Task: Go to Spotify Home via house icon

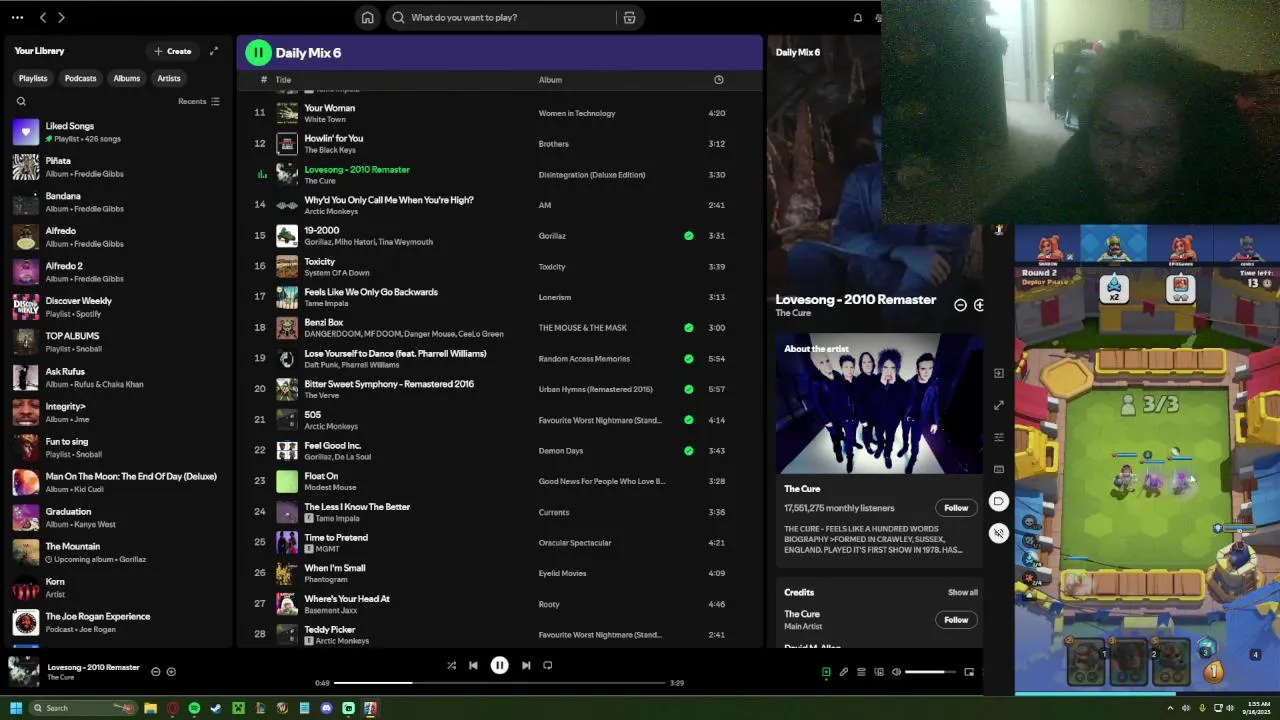Action: coord(368,17)
